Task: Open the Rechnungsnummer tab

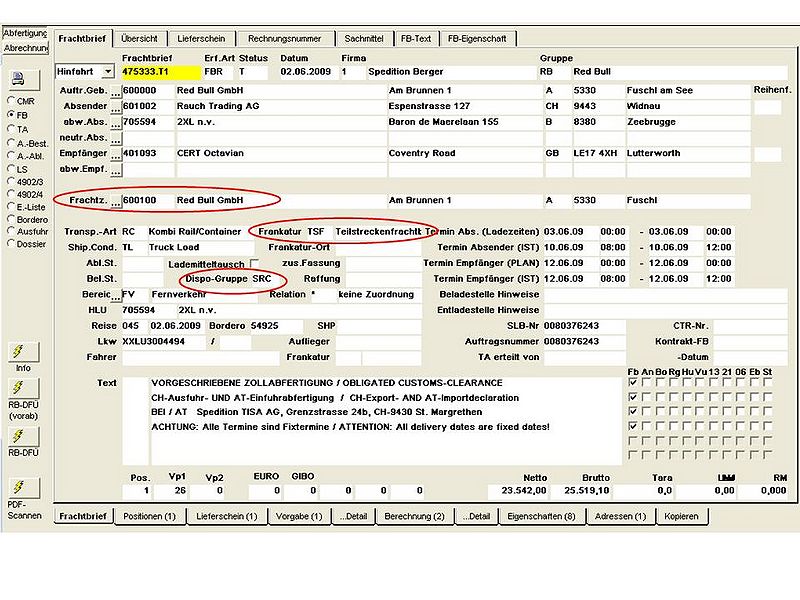Action: tap(285, 39)
